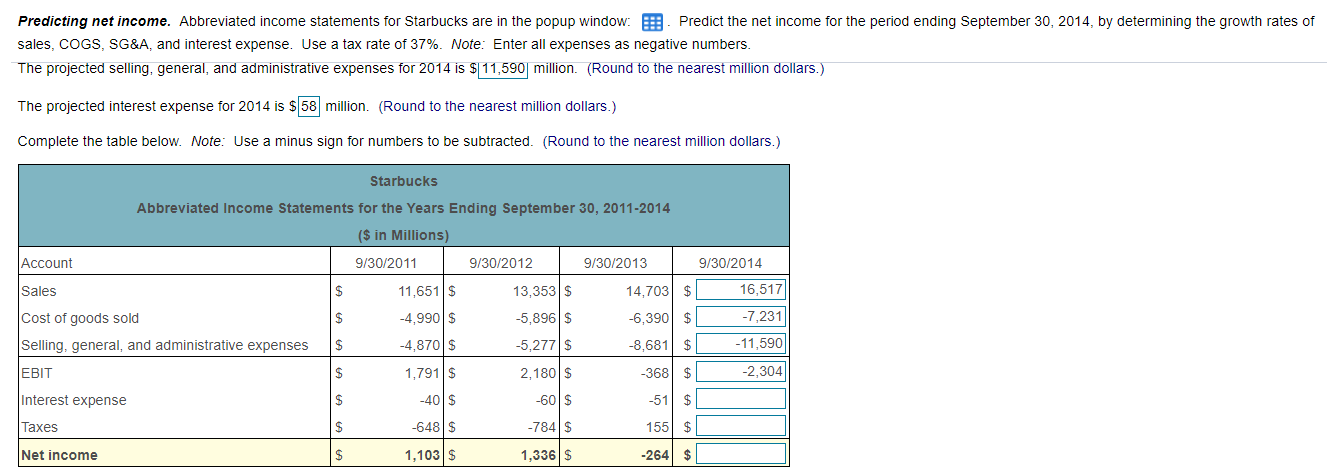Click 2012 EBIT value 2,180
The width and height of the screenshot is (1327, 475).
tap(538, 372)
